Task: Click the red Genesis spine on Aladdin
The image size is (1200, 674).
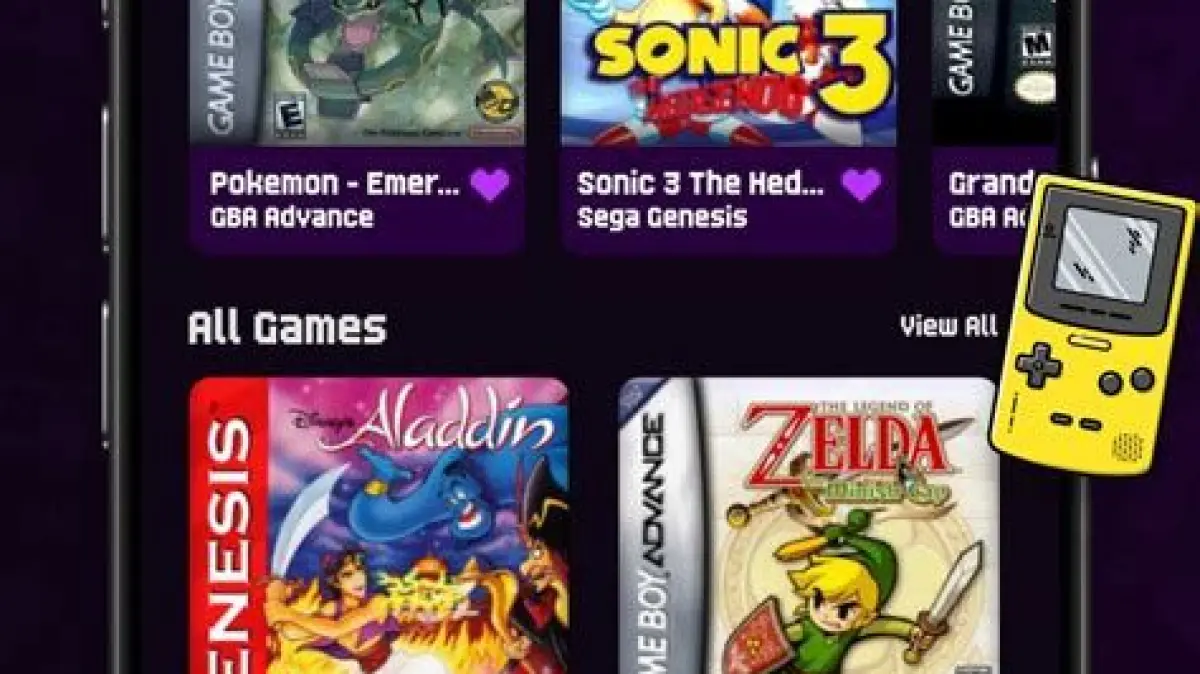Action: point(230,526)
